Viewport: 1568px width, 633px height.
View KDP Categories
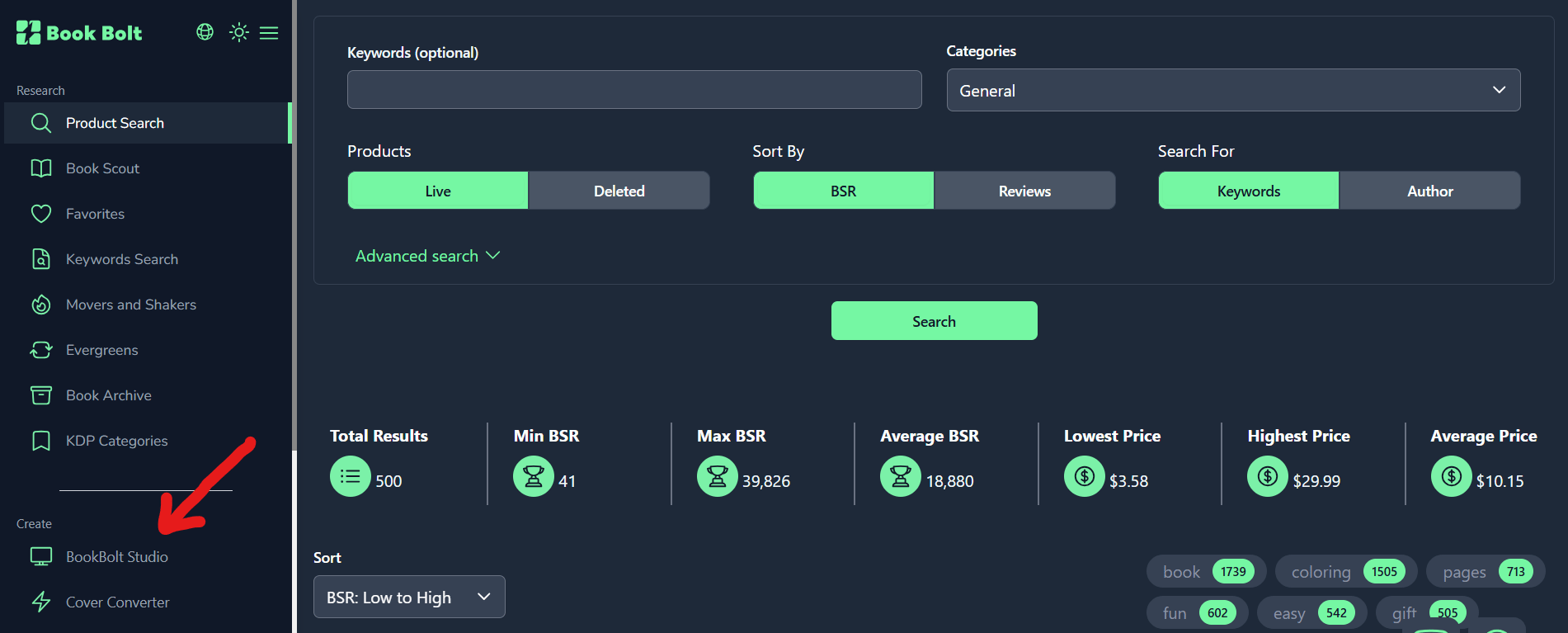pos(148,441)
